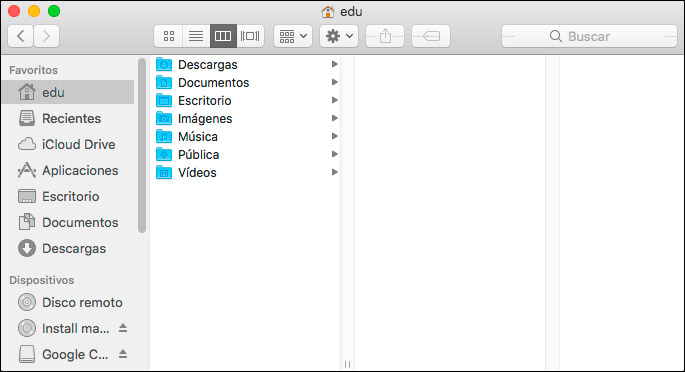Click the Install ma... disc icon
The width and height of the screenshot is (685, 372).
[x=27, y=328]
